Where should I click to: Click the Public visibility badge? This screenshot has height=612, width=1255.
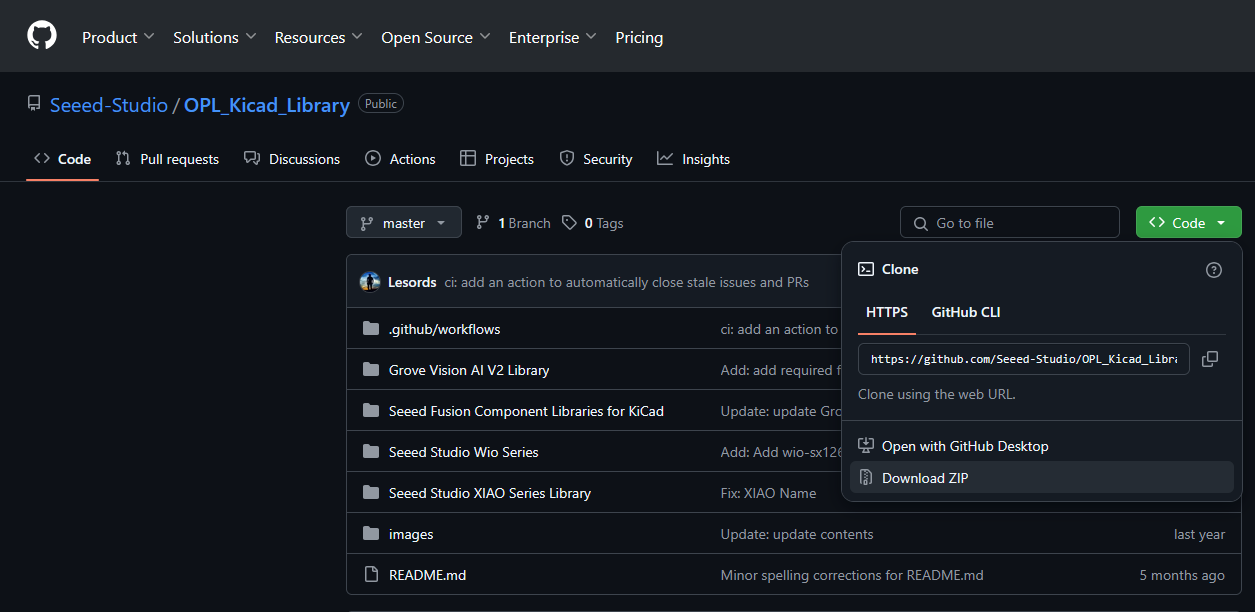pos(381,104)
